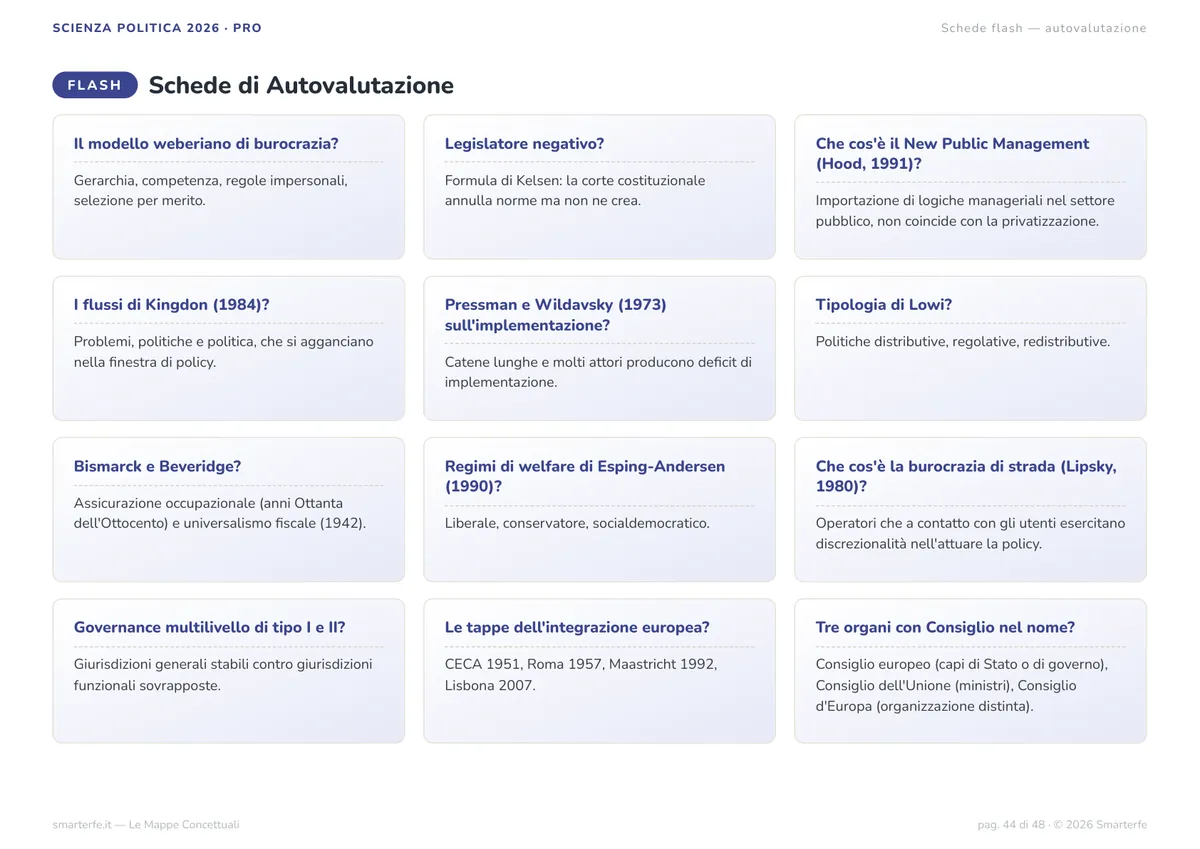Click the answer starting "Consiglio europeo (capi di Stato"

(962, 685)
